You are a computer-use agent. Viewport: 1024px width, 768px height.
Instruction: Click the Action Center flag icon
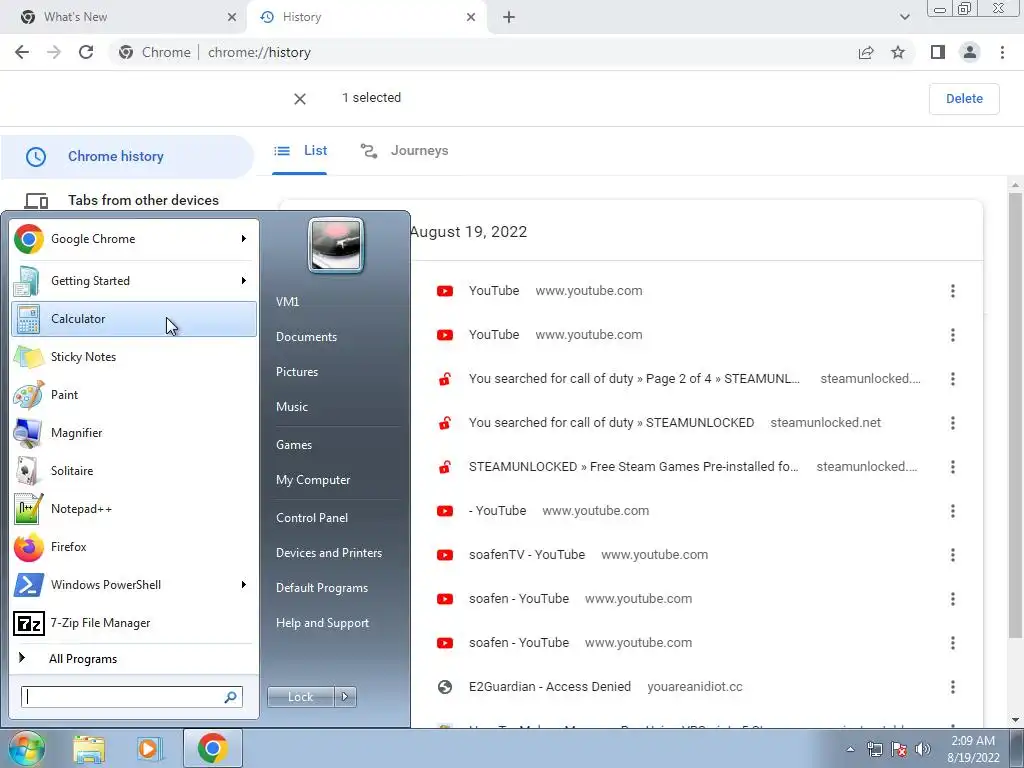click(899, 749)
